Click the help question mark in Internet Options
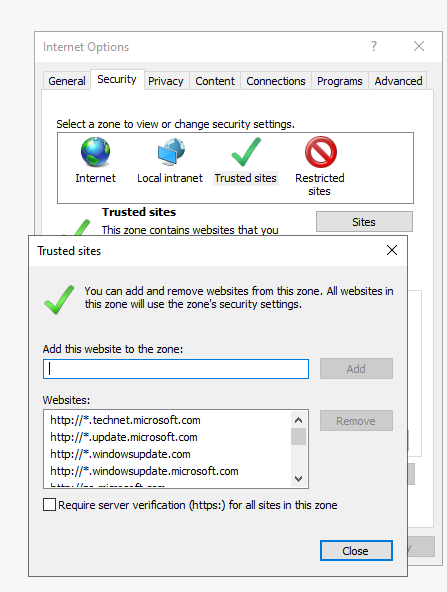Screen dimensions: 447x592 [x=374, y=46]
